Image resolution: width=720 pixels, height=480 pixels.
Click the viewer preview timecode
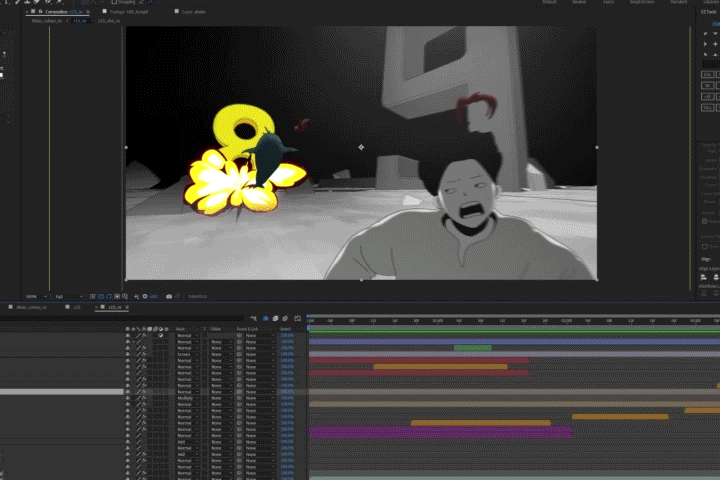click(x=197, y=297)
